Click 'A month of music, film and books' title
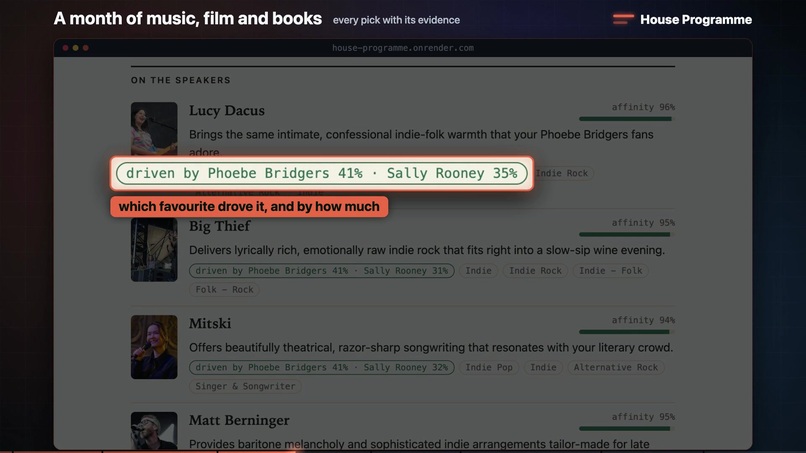Image resolution: width=806 pixels, height=453 pixels. click(188, 19)
